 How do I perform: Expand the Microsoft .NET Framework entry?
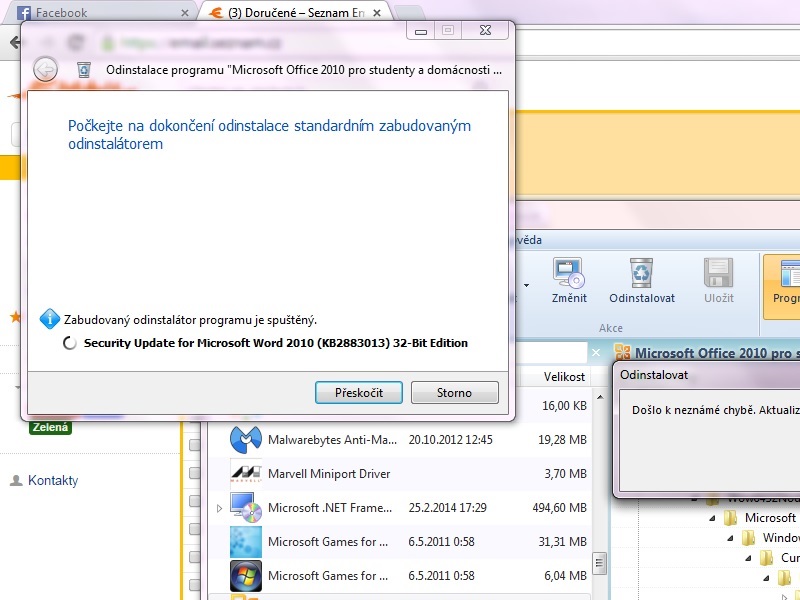click(220, 509)
